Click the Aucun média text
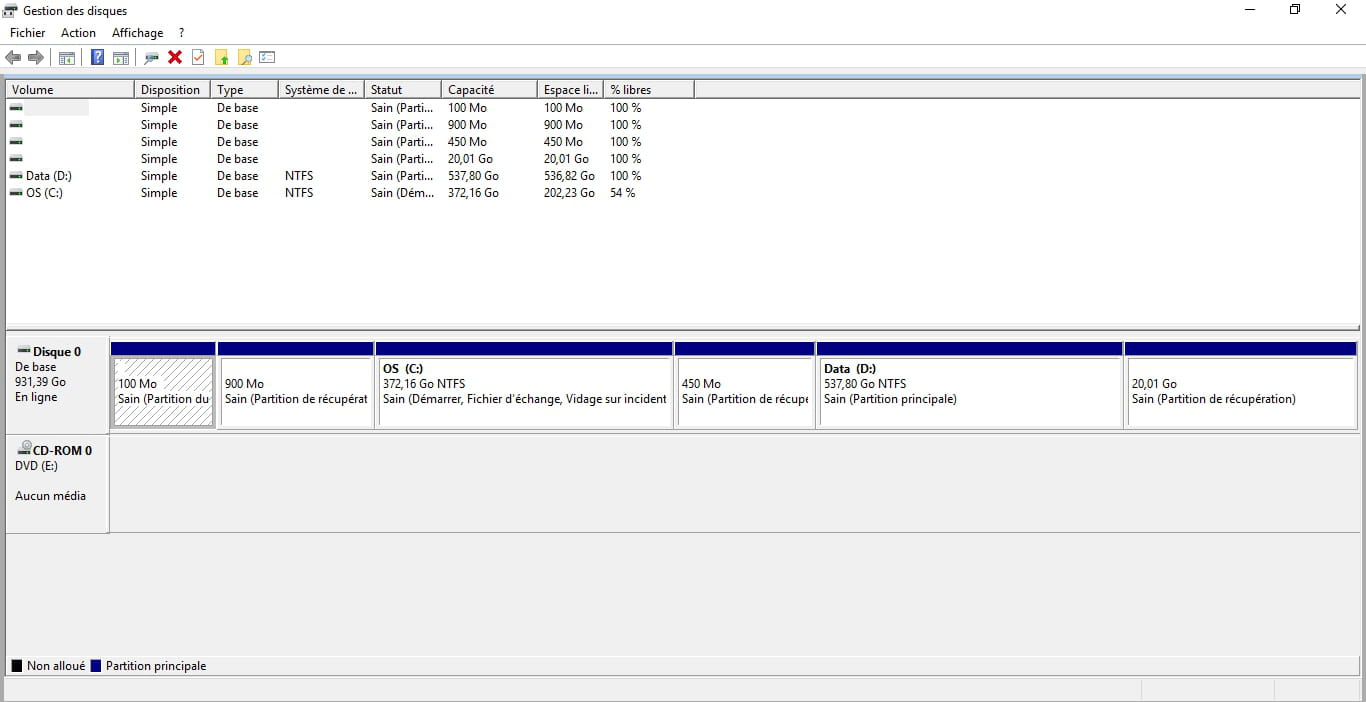Viewport: 1366px width, 702px height. pos(50,496)
